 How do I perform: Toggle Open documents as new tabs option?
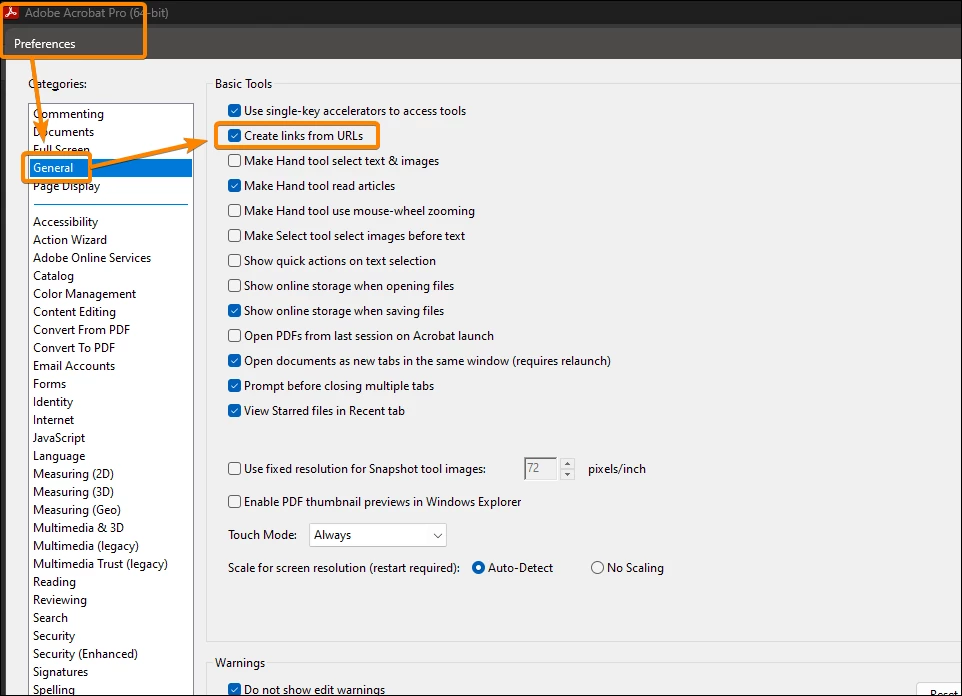click(234, 361)
